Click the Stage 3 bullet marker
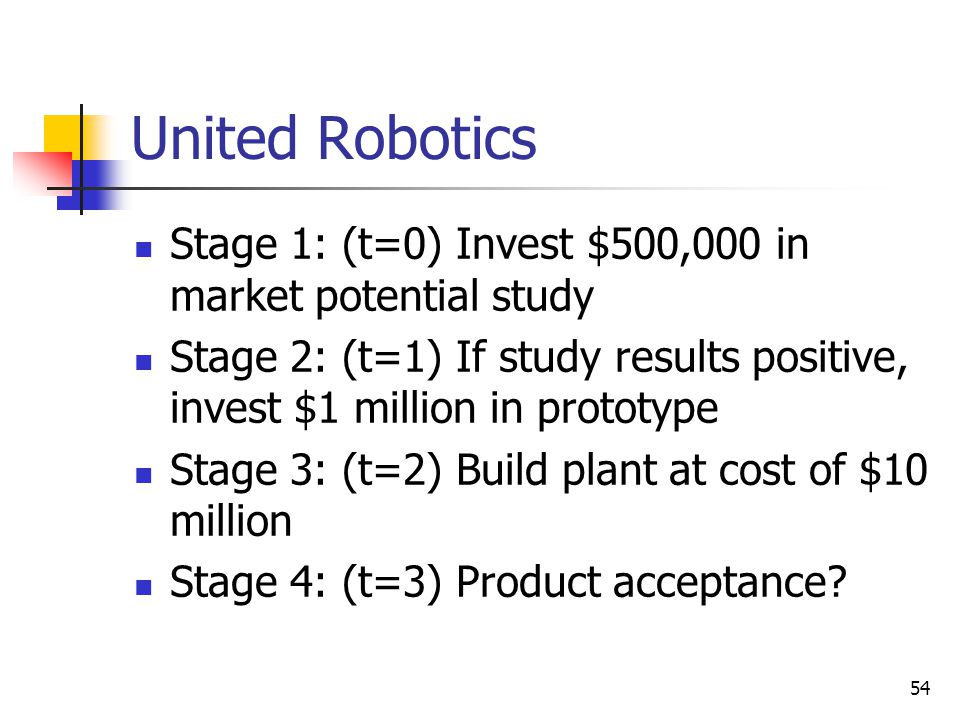Screen dimensions: 960x720 click(x=143, y=475)
